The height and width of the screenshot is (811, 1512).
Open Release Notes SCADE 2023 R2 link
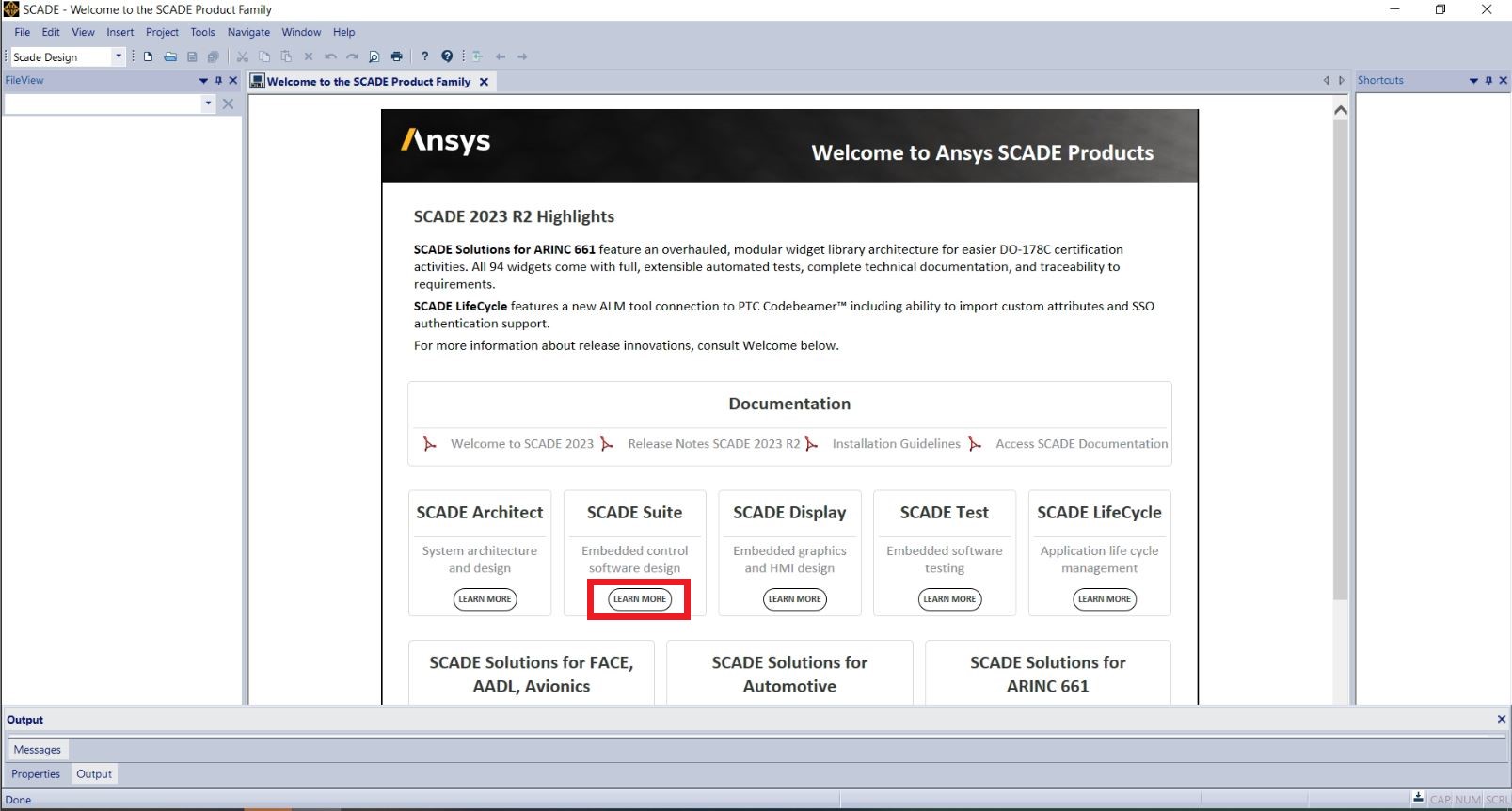[714, 444]
